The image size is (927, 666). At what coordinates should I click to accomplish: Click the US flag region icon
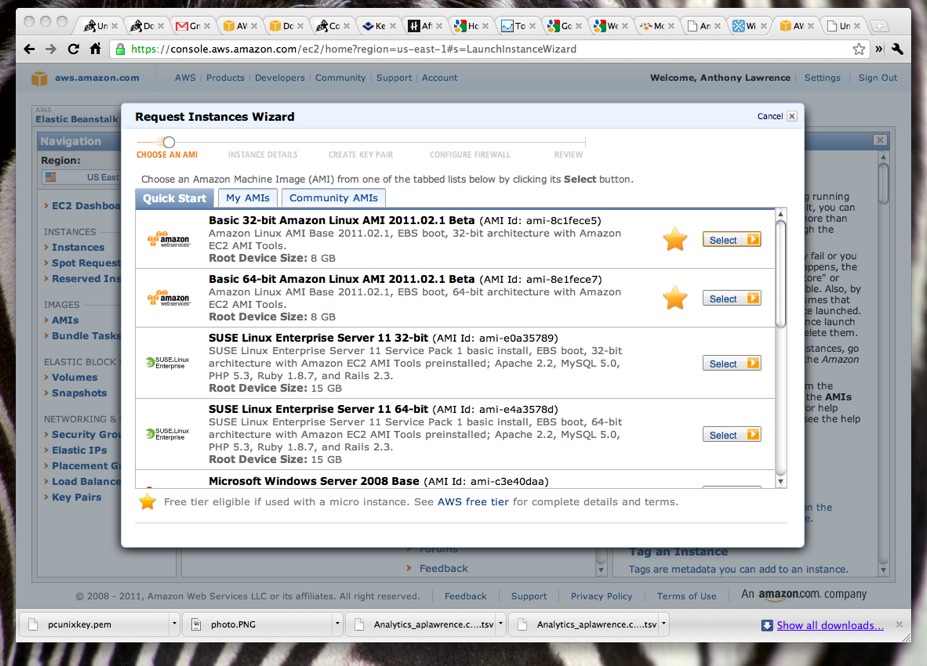(50, 177)
